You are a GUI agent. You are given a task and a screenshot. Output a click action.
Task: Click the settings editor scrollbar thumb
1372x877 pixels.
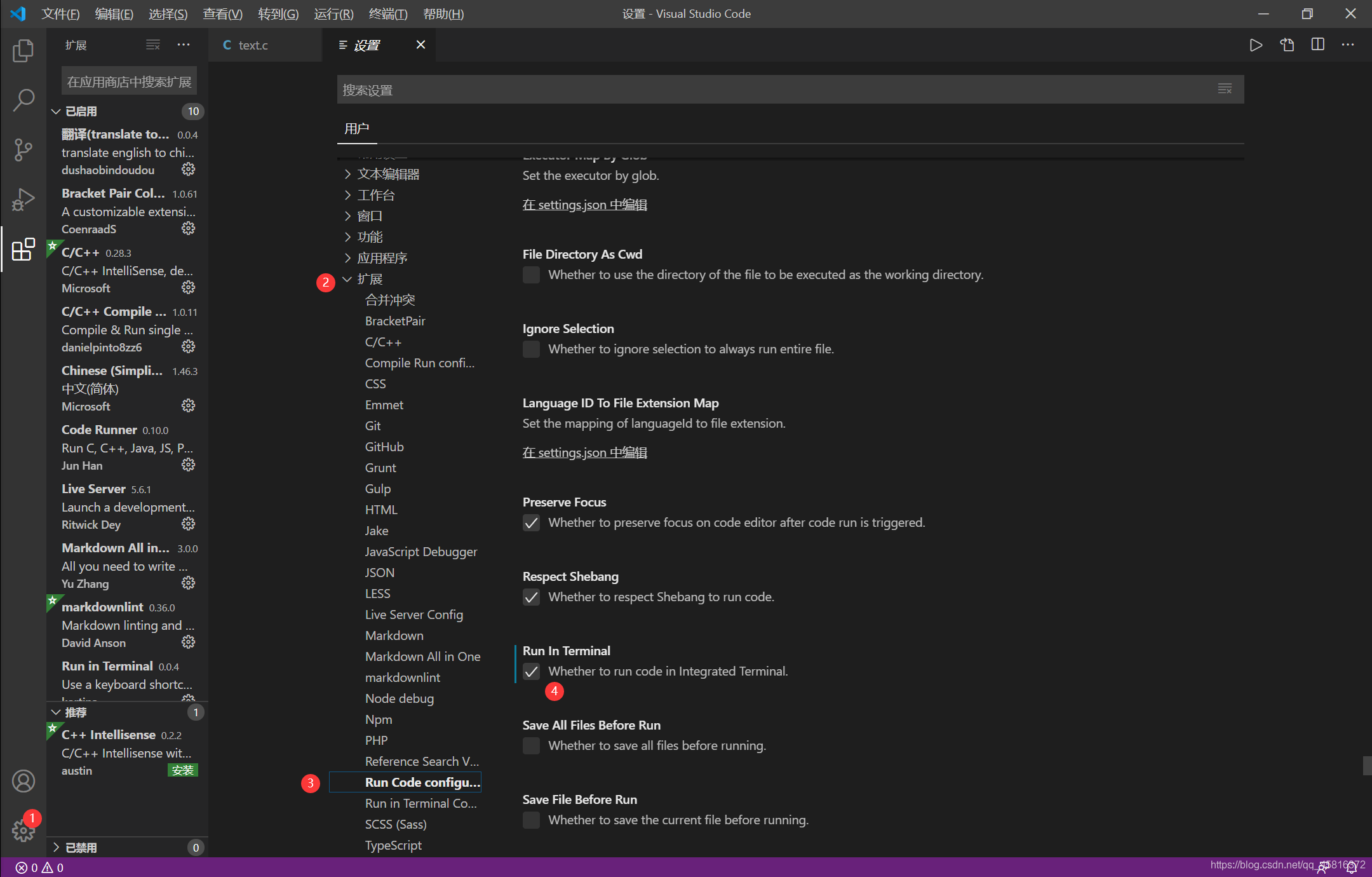click(1367, 765)
